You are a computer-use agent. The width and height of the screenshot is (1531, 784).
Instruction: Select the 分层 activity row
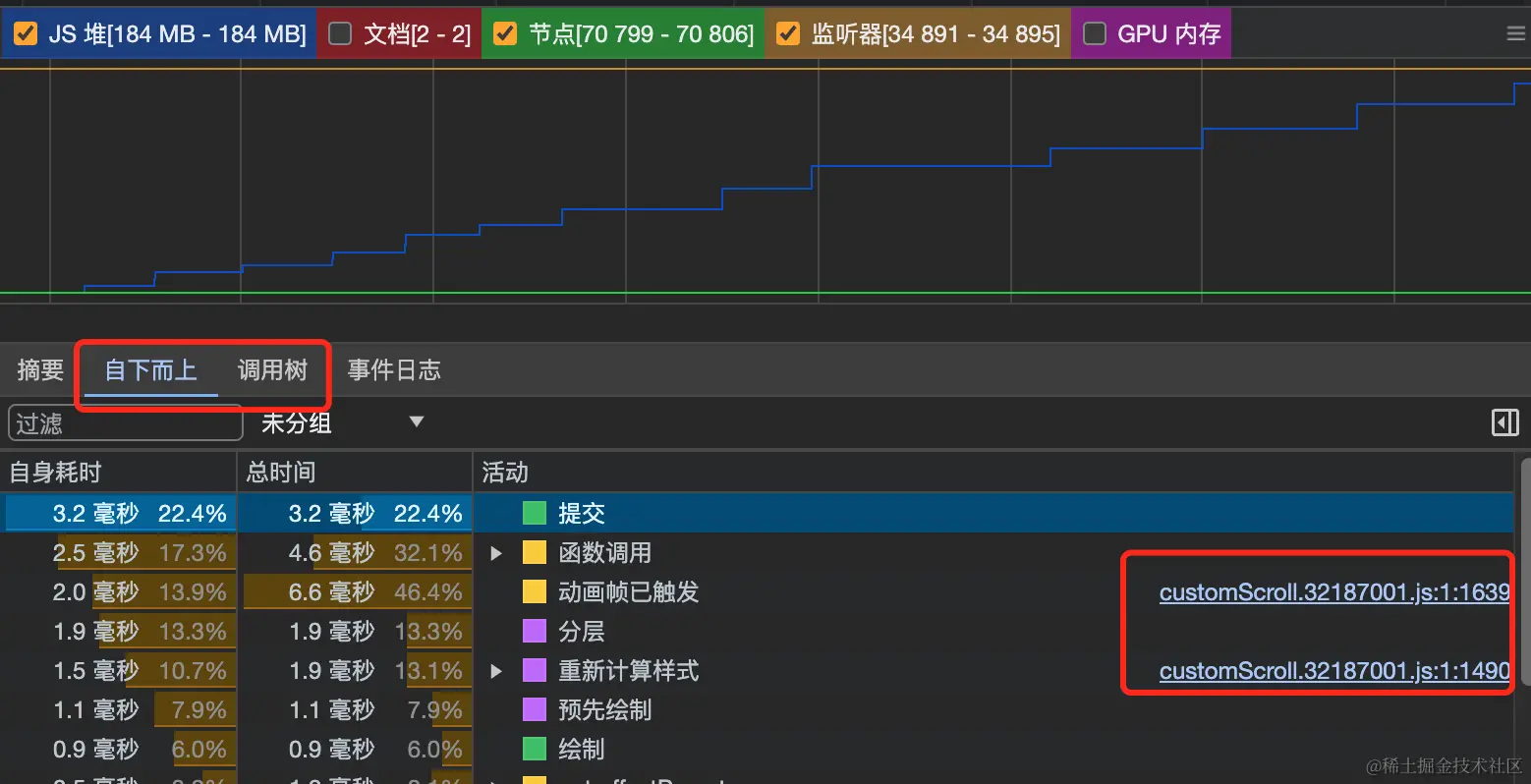tap(757, 631)
